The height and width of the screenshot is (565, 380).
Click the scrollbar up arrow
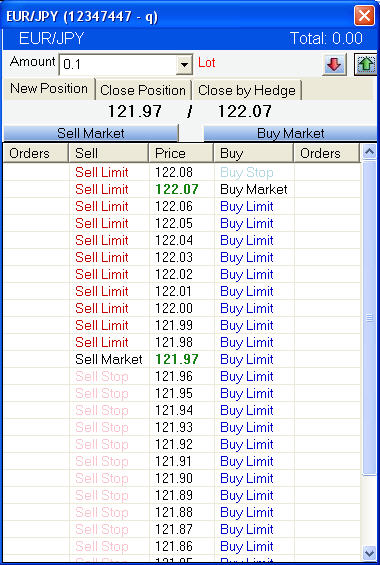click(369, 152)
